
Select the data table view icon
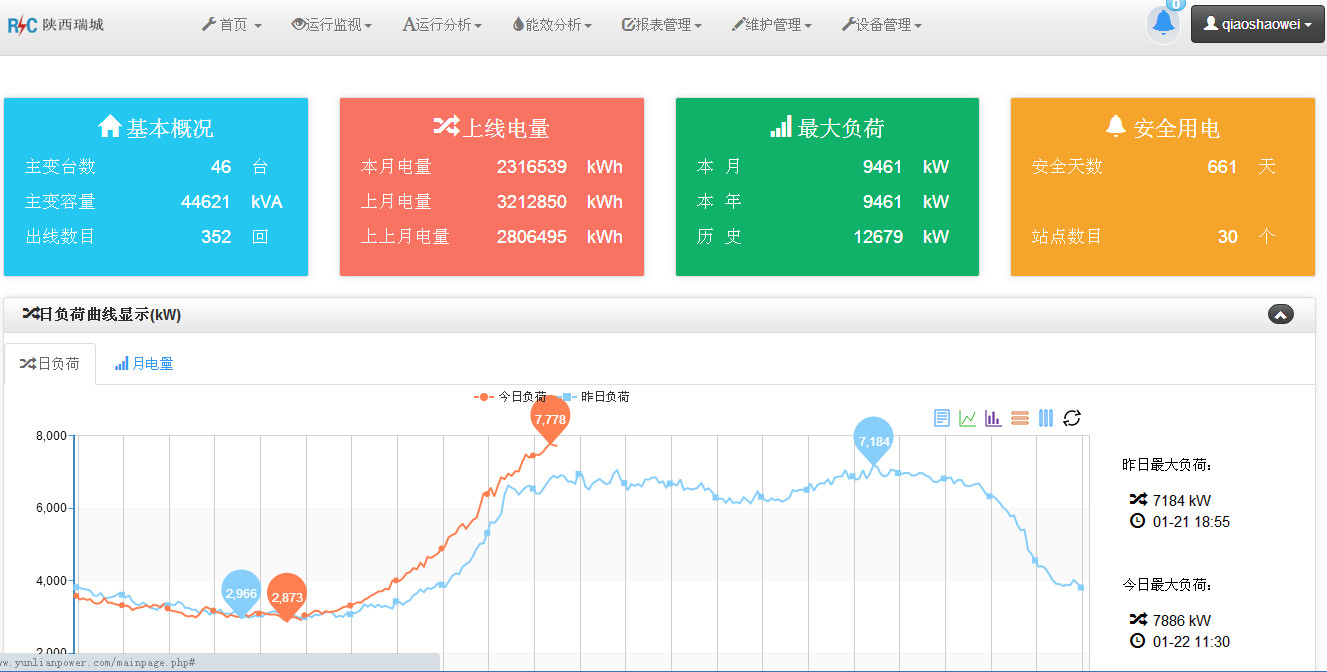coord(941,418)
